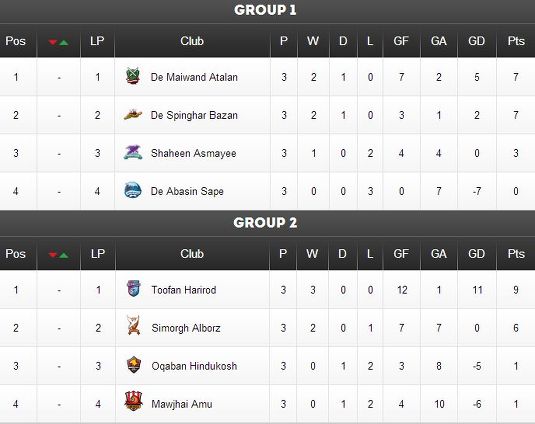This screenshot has height=424, width=535.
Task: Click the Shaheen Asmayee eagle logo
Action: (133, 152)
